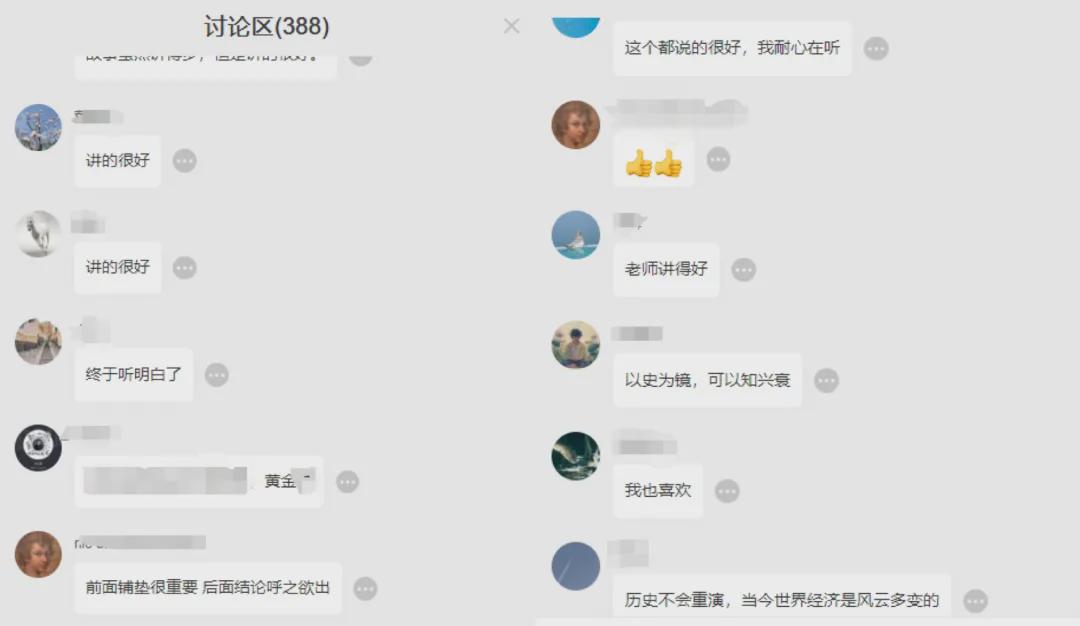
Task: Open more options beside 我也喜欢
Action: (x=727, y=491)
